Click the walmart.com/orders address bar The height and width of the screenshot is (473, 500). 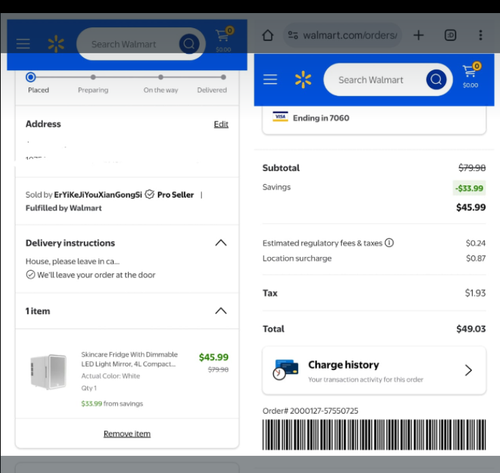pos(342,35)
